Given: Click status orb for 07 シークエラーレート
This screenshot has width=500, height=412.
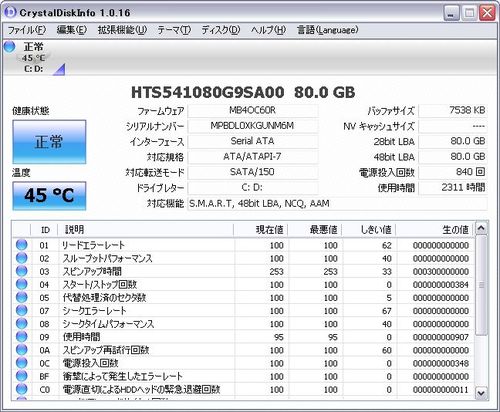Looking at the screenshot, I should point(22,310).
